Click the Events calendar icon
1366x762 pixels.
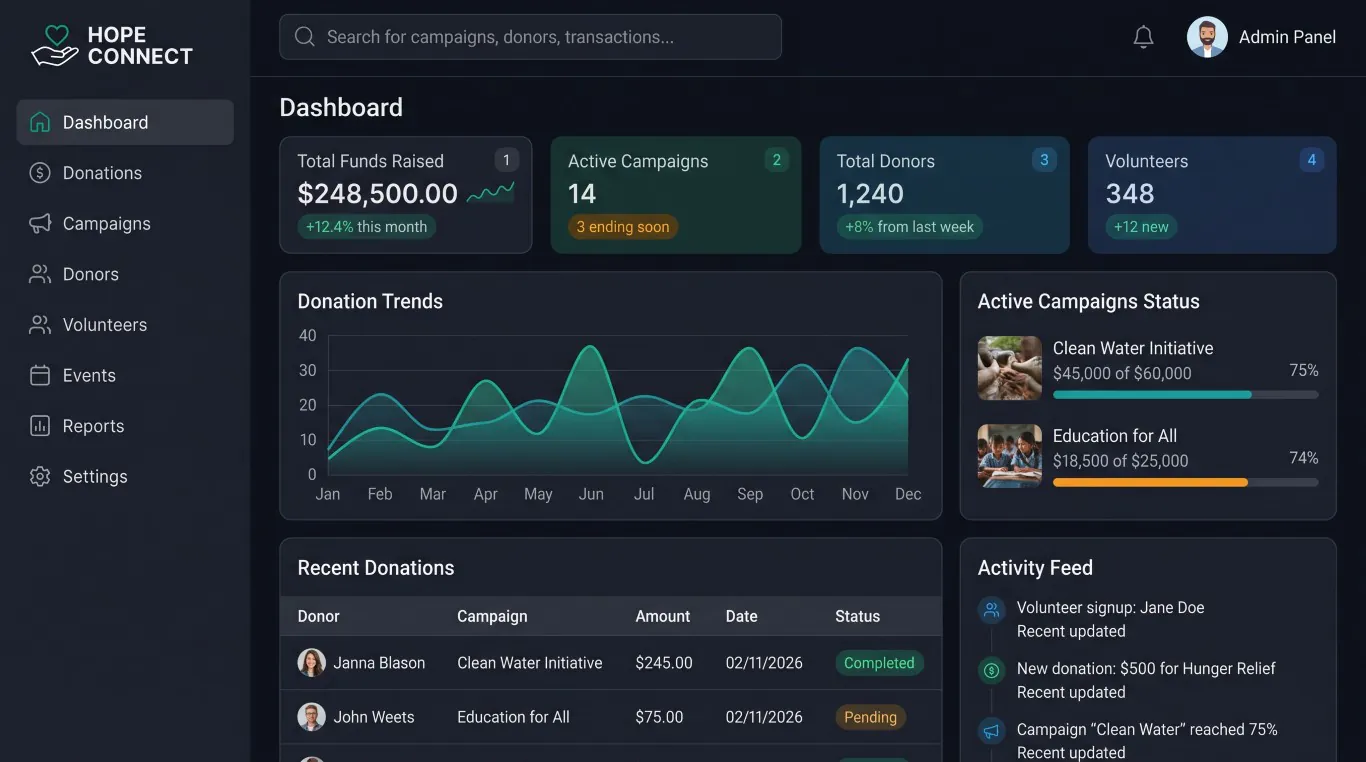[x=40, y=375]
